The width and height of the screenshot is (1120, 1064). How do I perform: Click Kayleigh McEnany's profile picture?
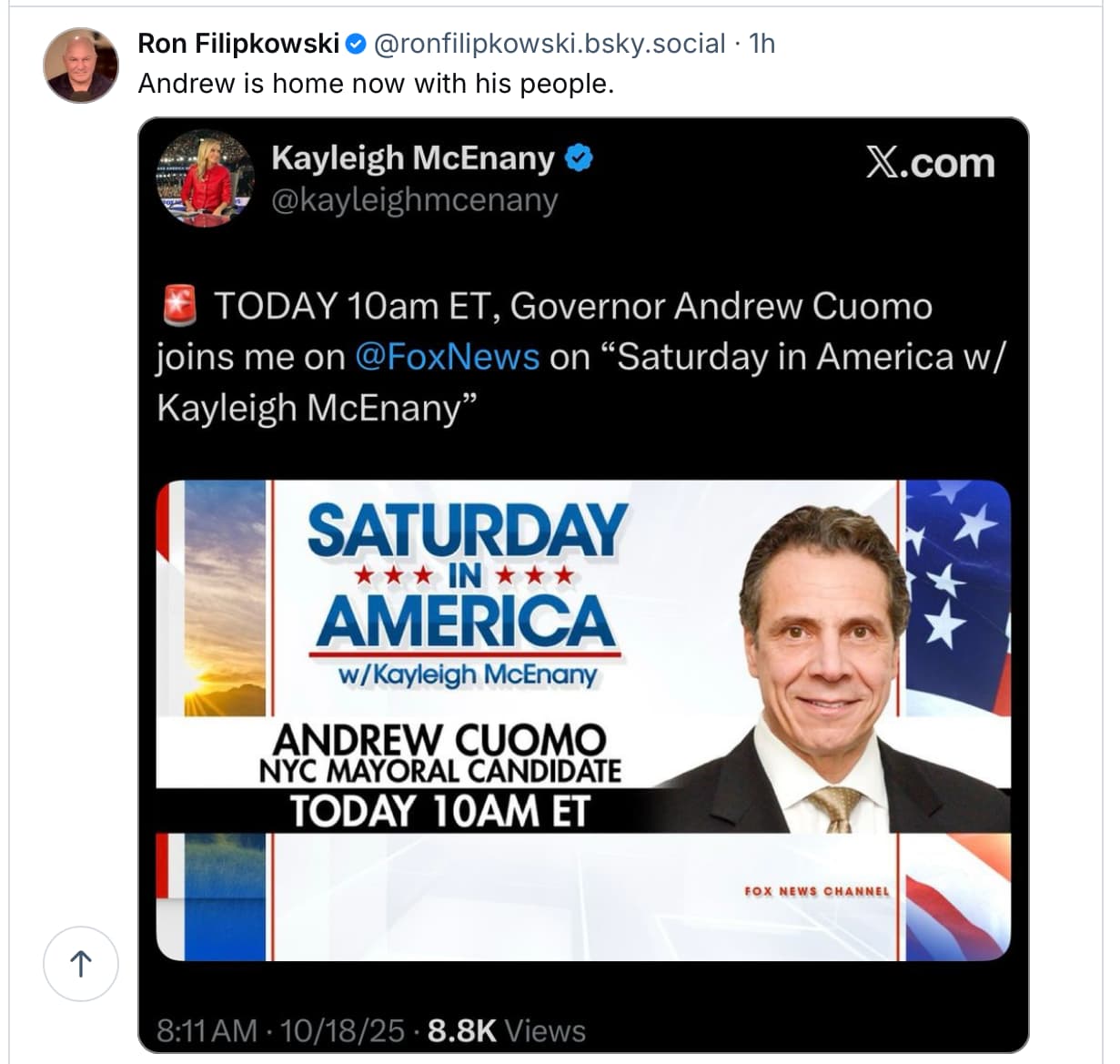click(205, 177)
